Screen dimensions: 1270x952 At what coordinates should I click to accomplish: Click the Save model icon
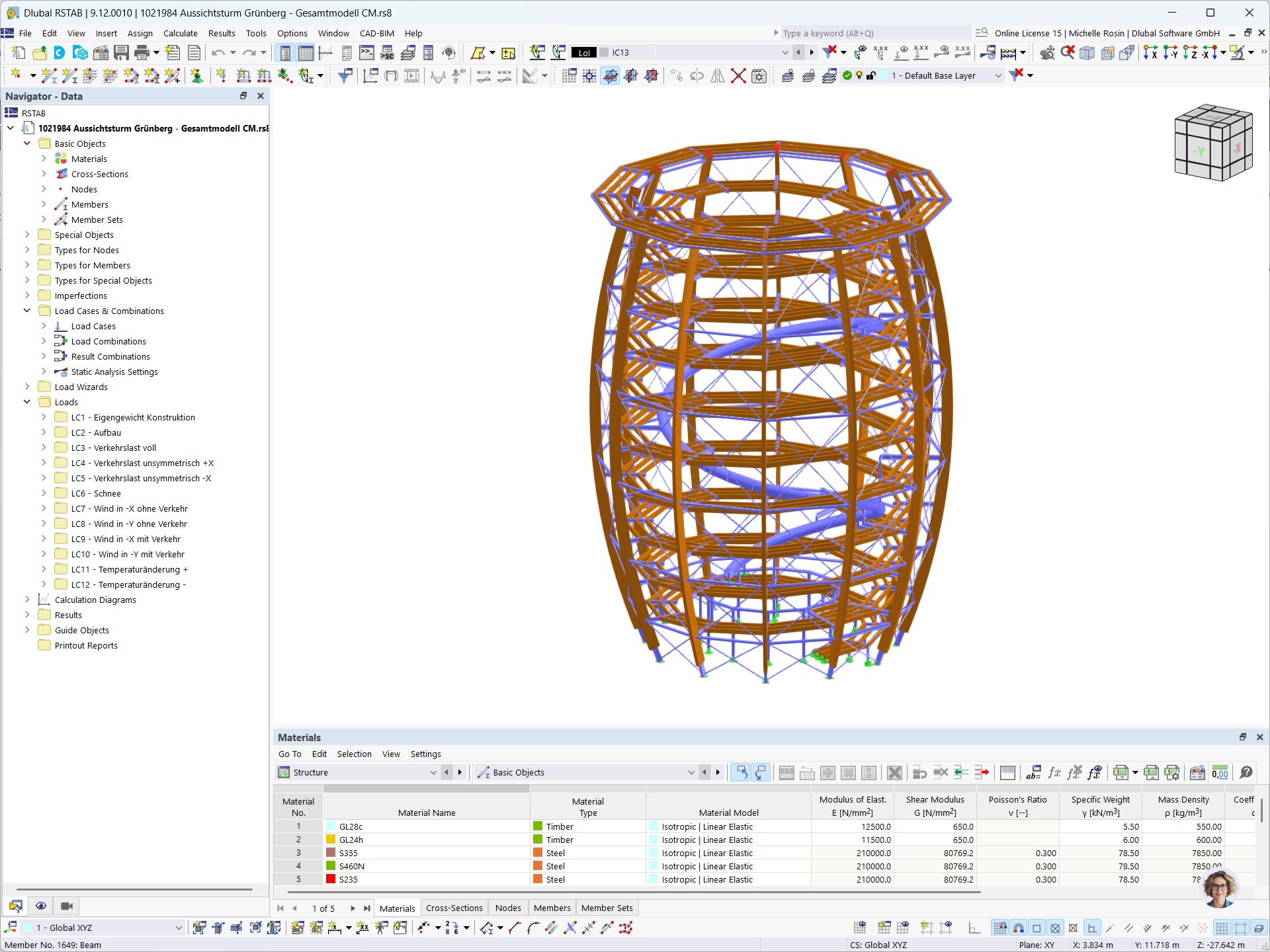(x=121, y=53)
